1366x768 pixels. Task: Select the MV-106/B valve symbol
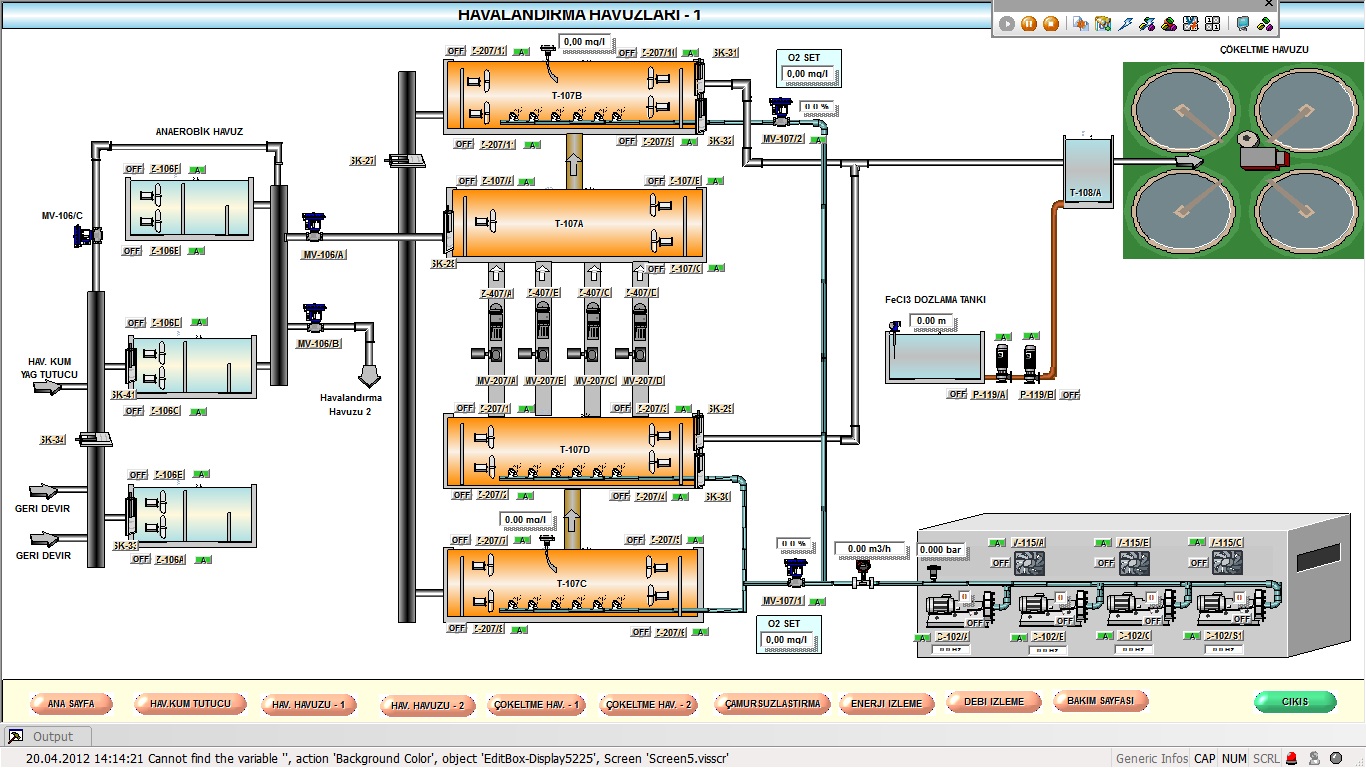315,317
